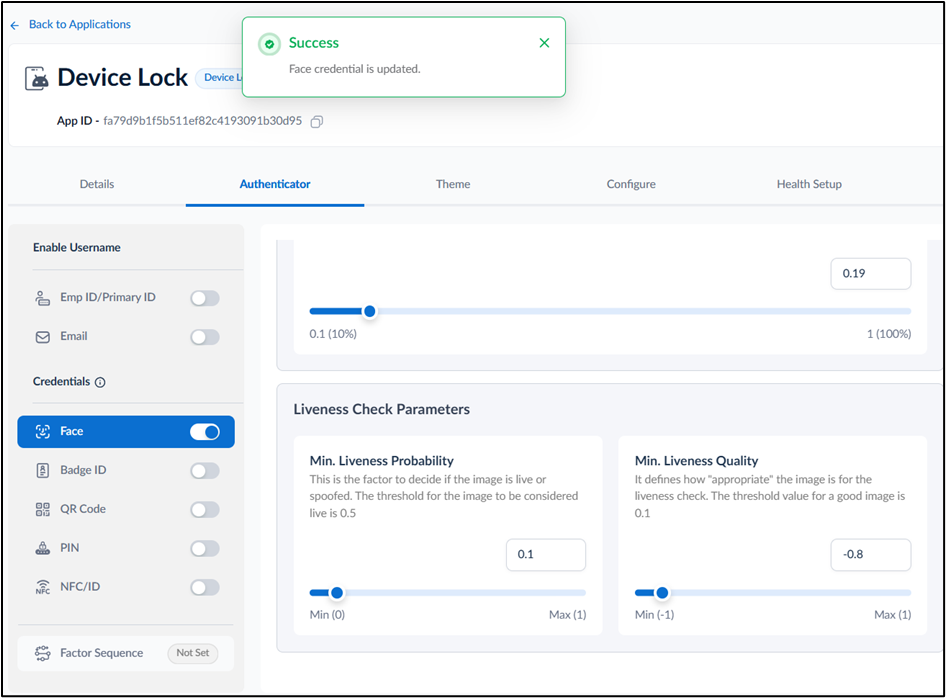Click the Device Lock title text
This screenshot has height=698, width=946.
(x=122, y=78)
